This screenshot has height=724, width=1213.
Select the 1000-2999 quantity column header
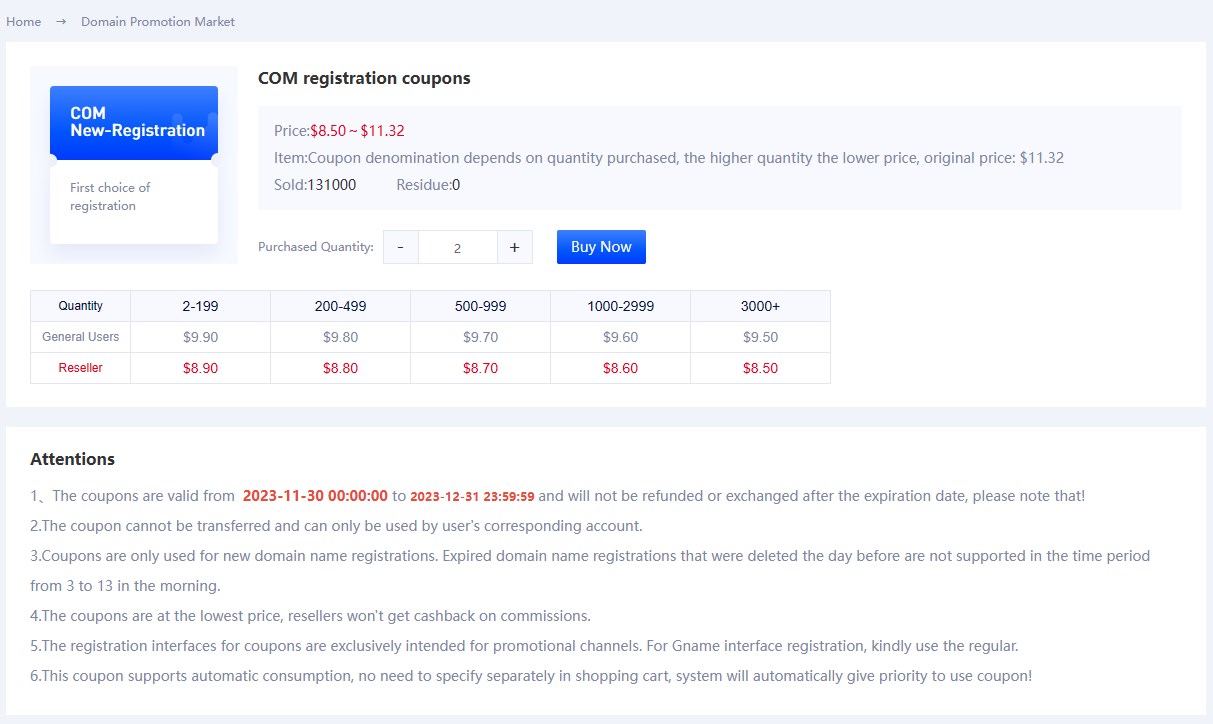[x=620, y=306]
